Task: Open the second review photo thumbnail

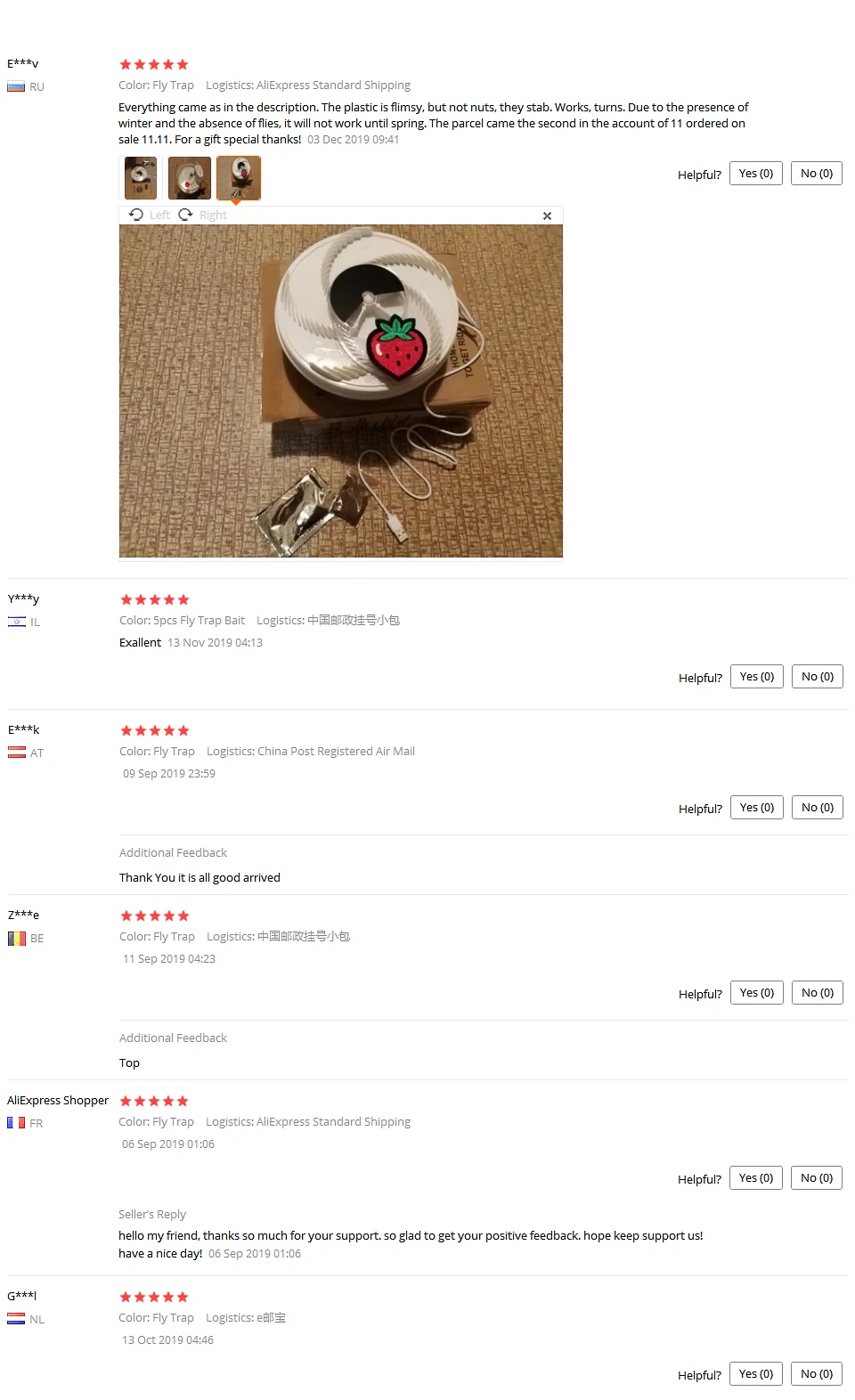Action: click(x=189, y=178)
